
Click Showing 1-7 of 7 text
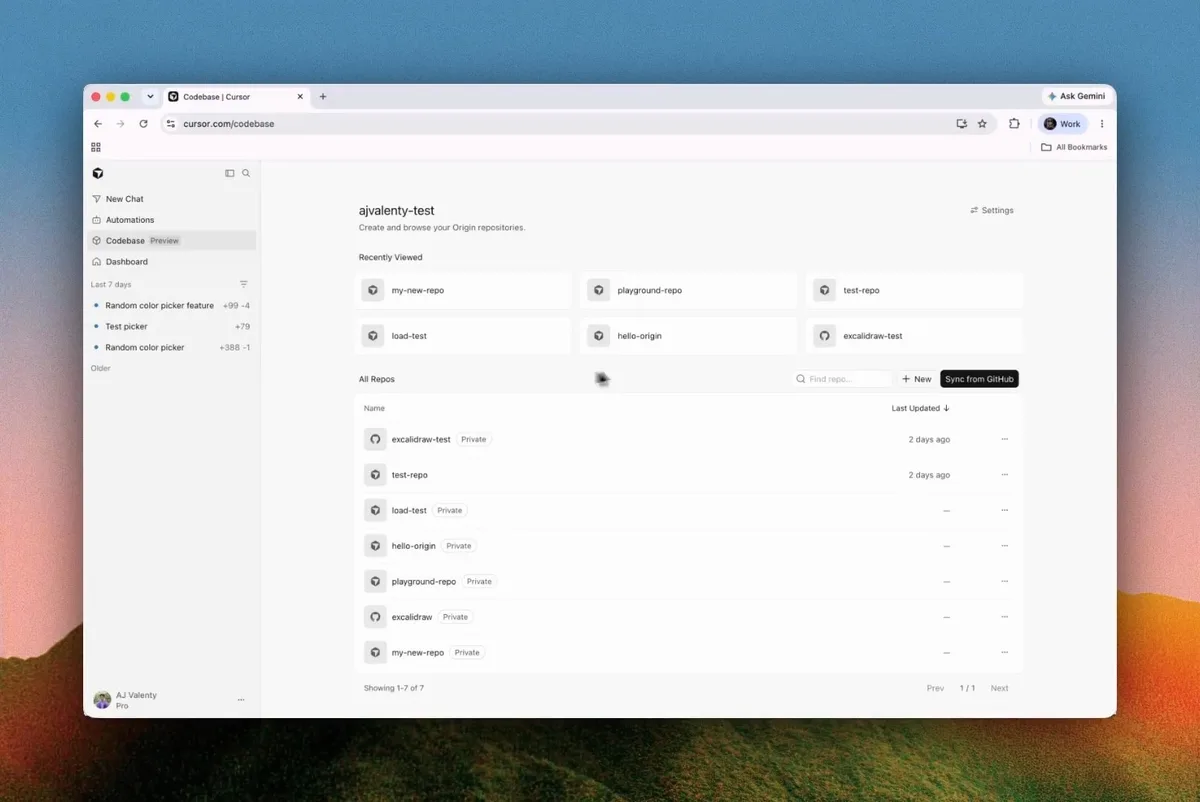click(394, 688)
